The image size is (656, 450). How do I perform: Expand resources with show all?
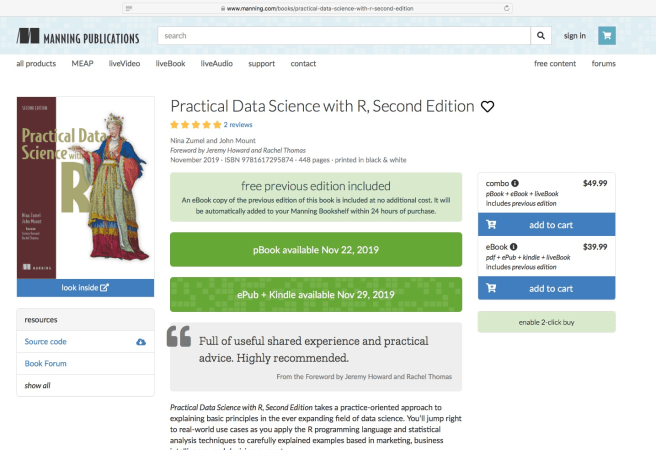point(38,385)
